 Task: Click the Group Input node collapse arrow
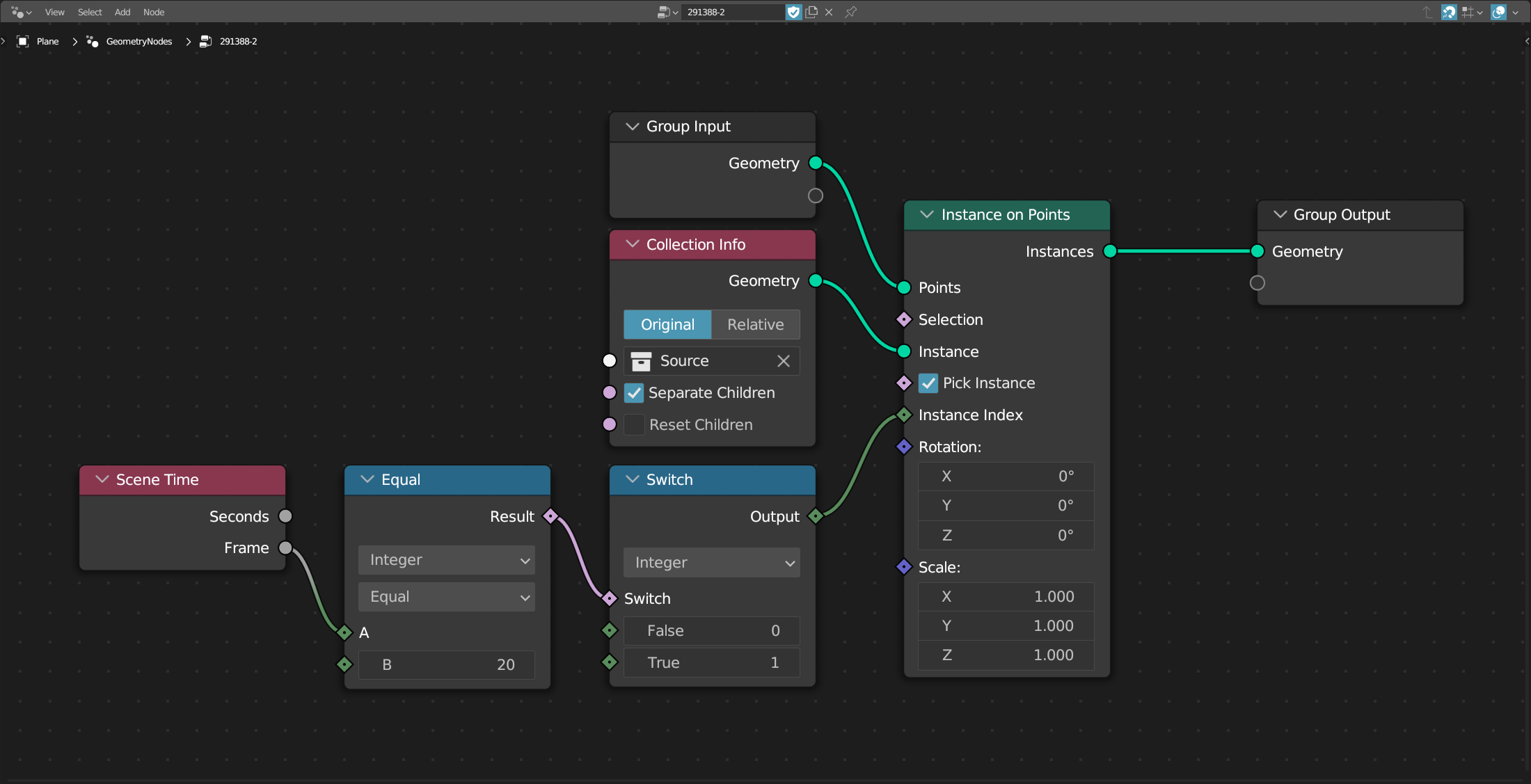(633, 126)
